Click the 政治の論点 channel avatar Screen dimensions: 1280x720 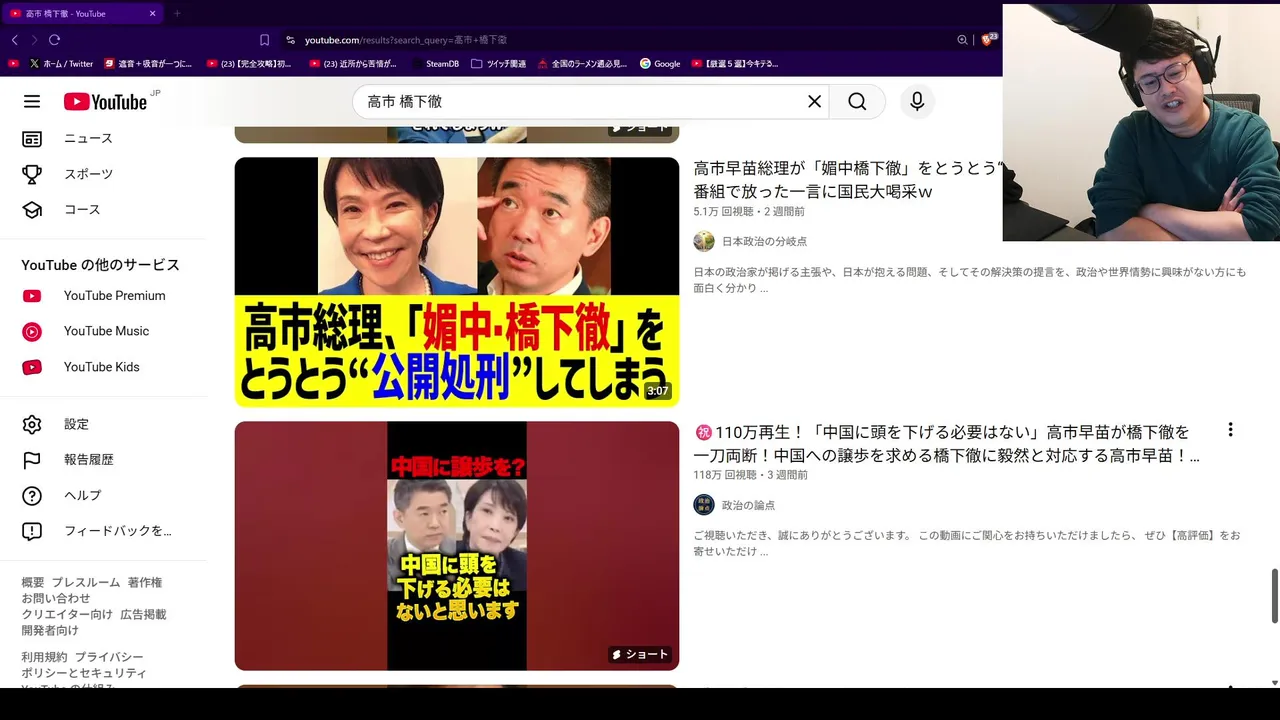(x=704, y=505)
